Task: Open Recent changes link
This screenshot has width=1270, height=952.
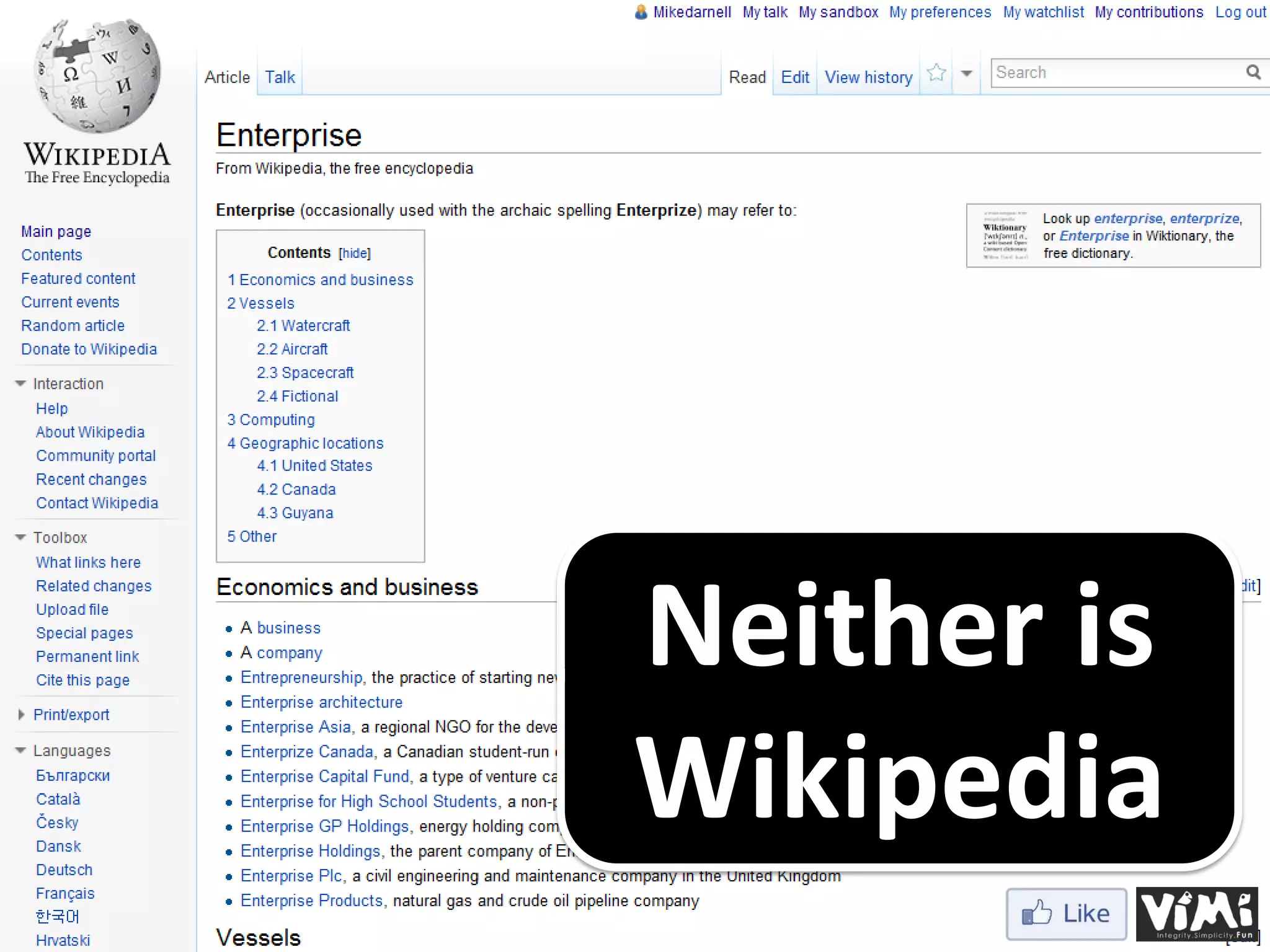Action: pos(91,479)
